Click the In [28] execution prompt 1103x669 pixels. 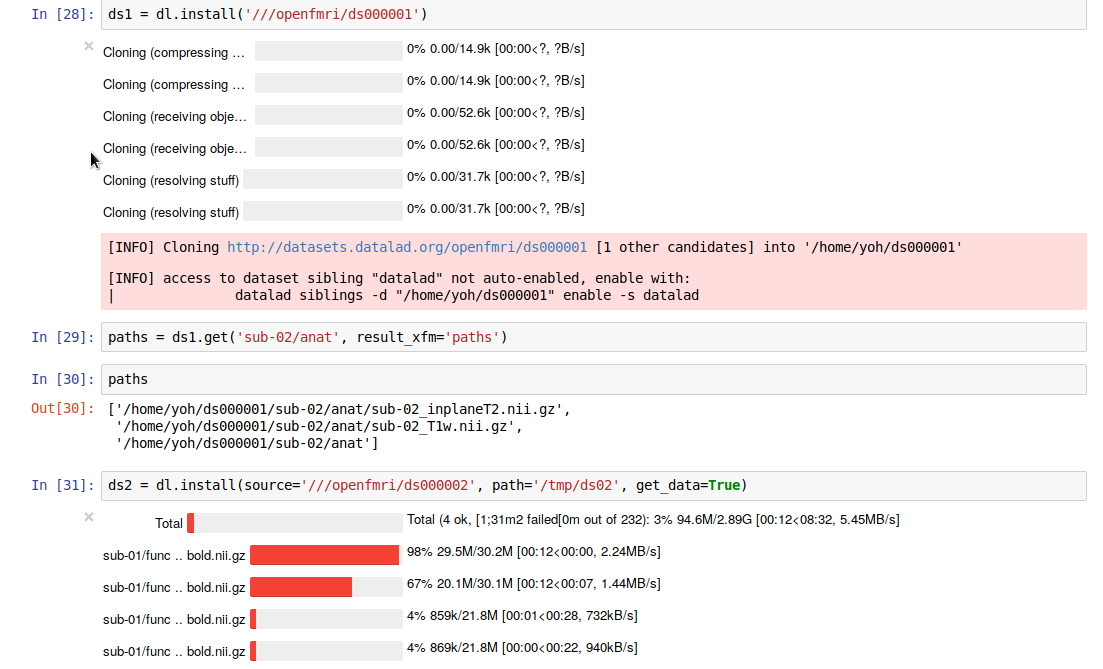(62, 14)
